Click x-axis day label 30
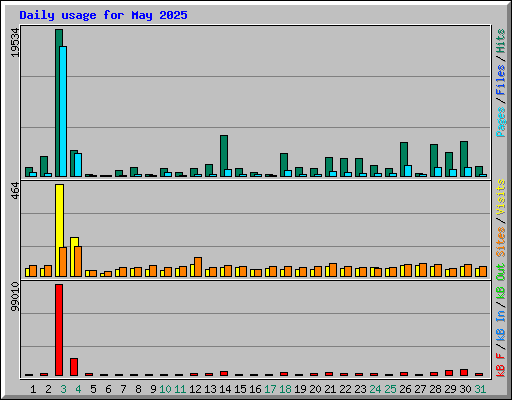 (465, 389)
